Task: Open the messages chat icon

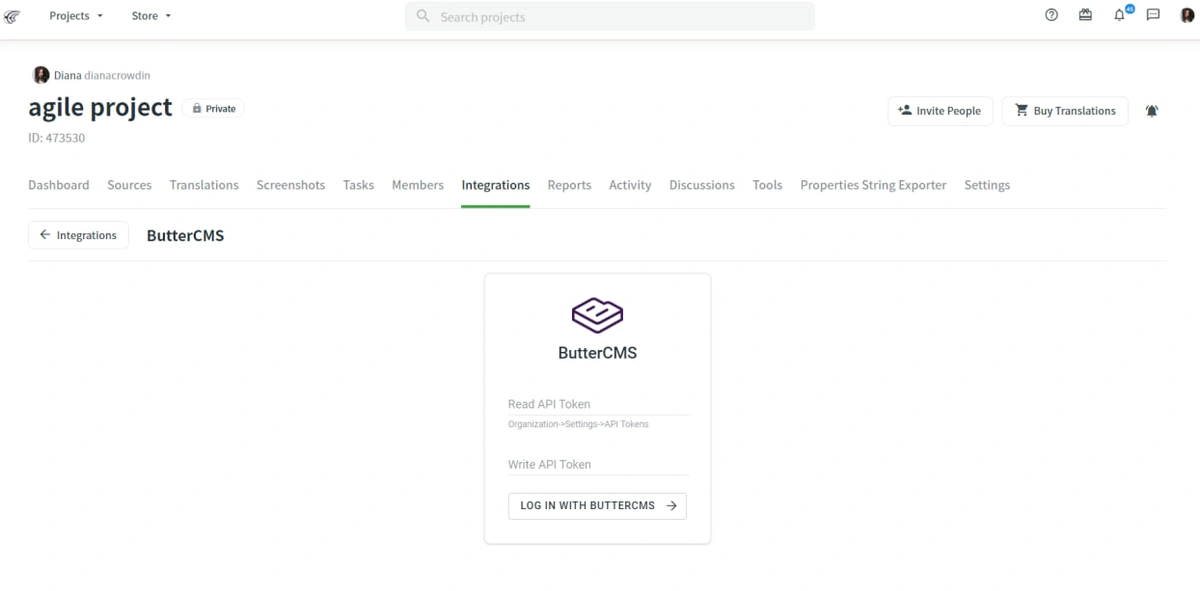Action: pyautogui.click(x=1153, y=16)
